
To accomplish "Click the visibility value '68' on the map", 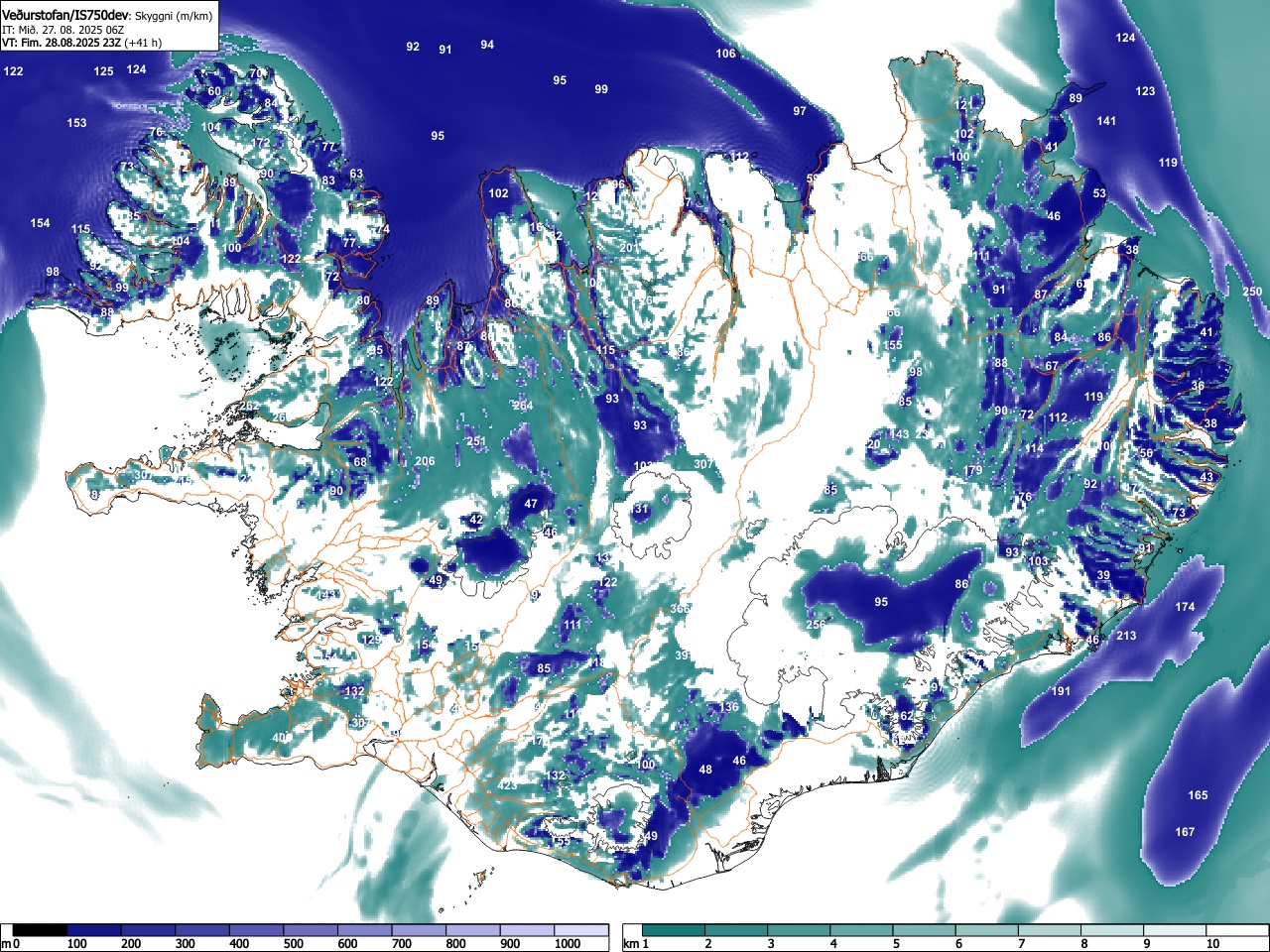I will coord(360,462).
